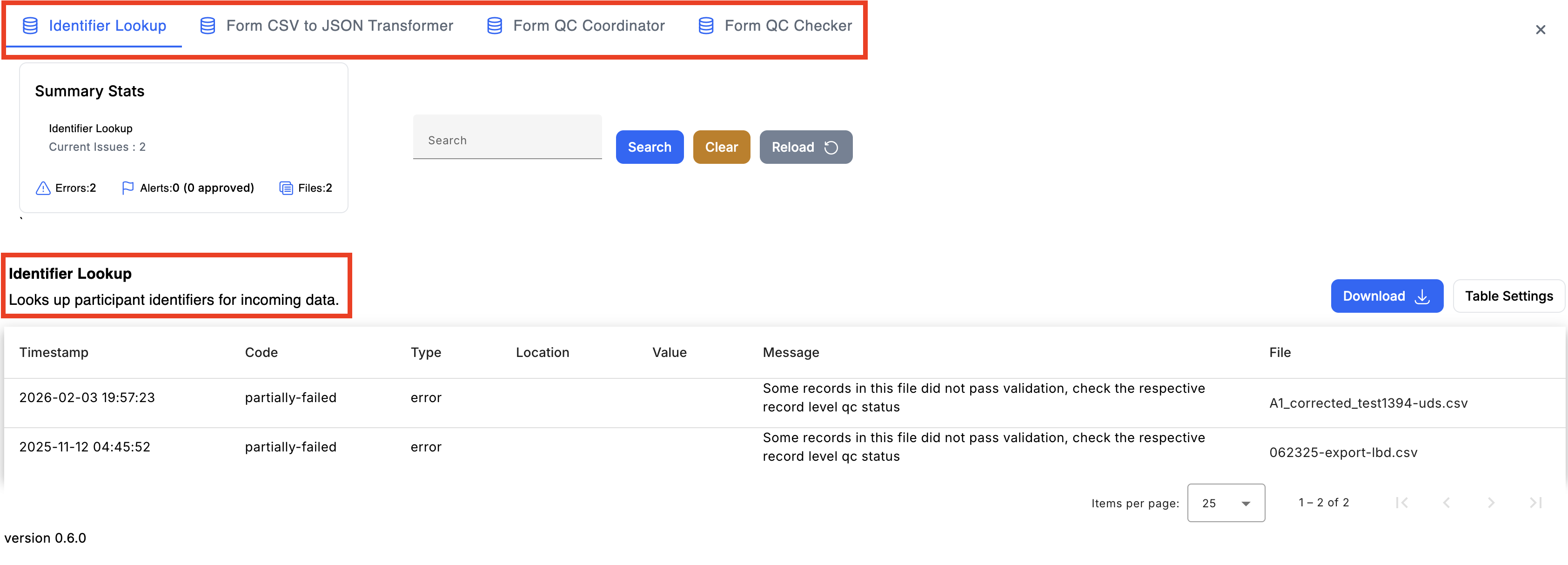Open the Identifier Lookup tab
Screen dimensions: 1568x565
tap(94, 26)
